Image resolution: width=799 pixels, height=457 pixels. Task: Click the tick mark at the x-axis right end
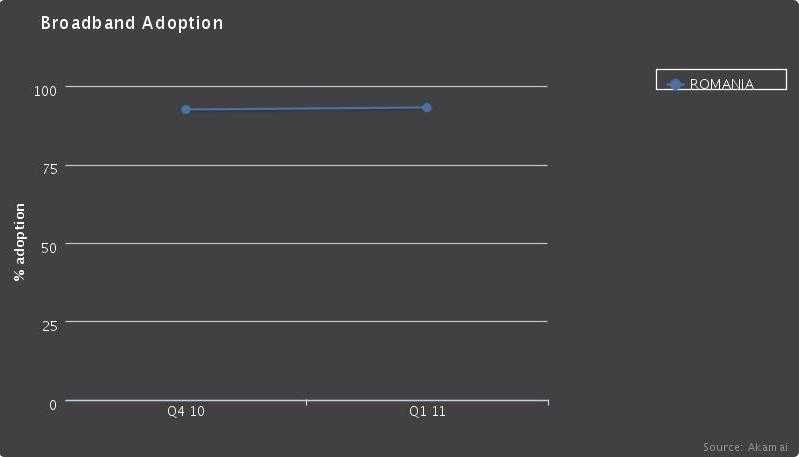click(548, 403)
